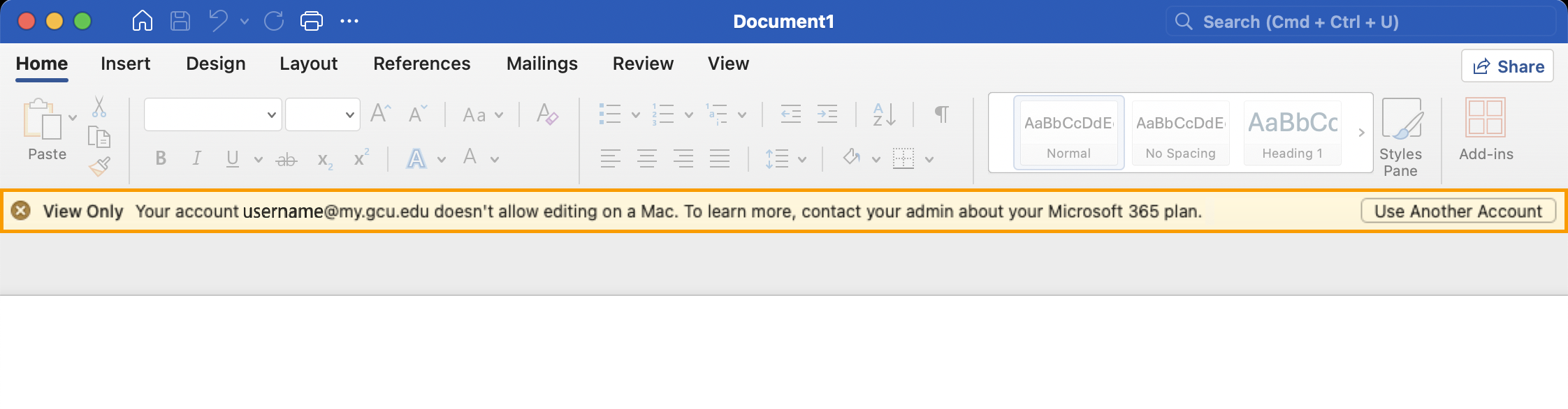Click the Search field in title bar
Viewport: 1568px width, 409px height.
point(1360,22)
